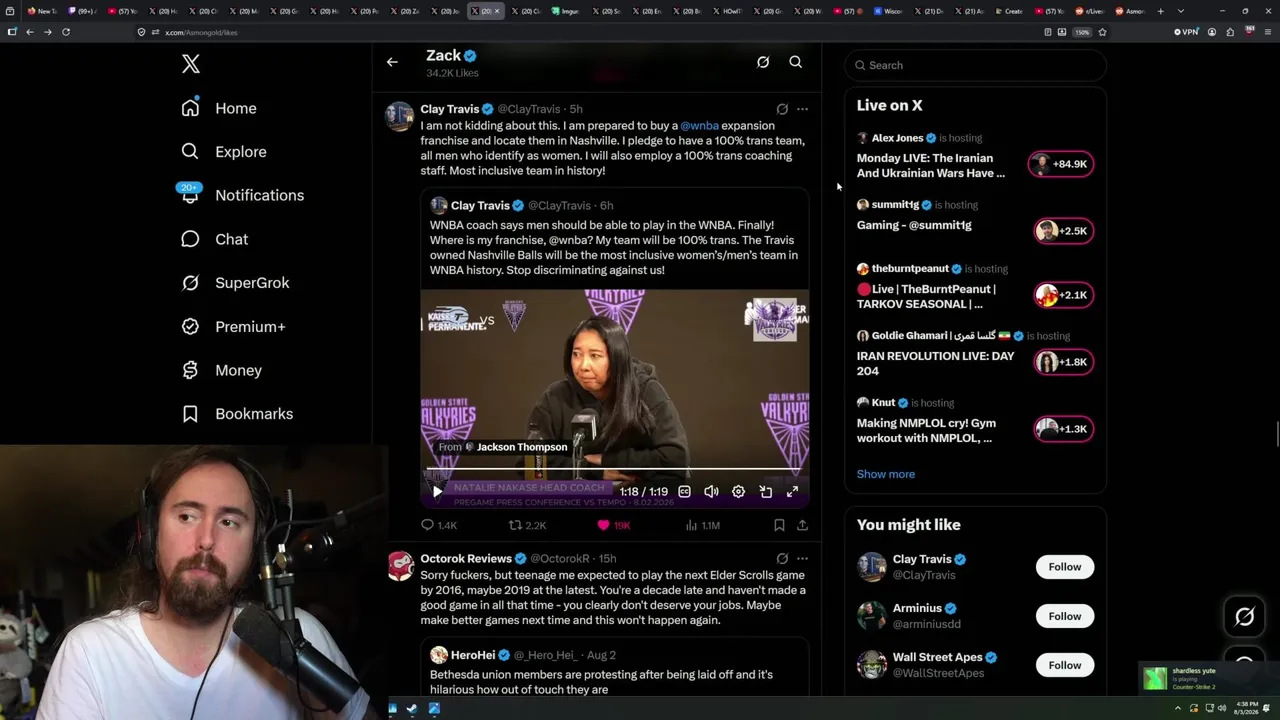This screenshot has height=720, width=1280.
Task: Expand the browser tab list chevron
Action: 1181,11
